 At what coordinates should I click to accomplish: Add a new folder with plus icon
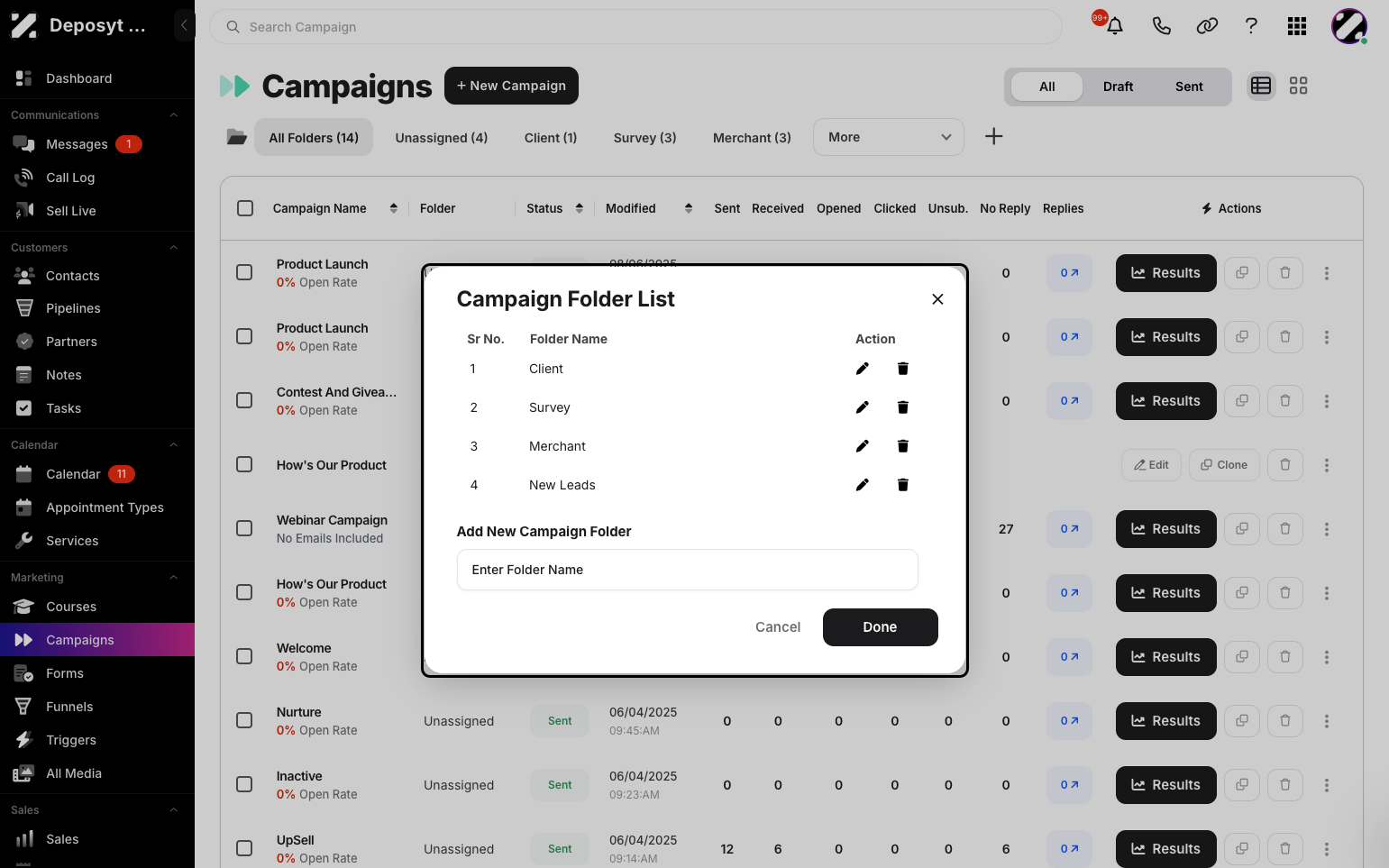(x=993, y=136)
